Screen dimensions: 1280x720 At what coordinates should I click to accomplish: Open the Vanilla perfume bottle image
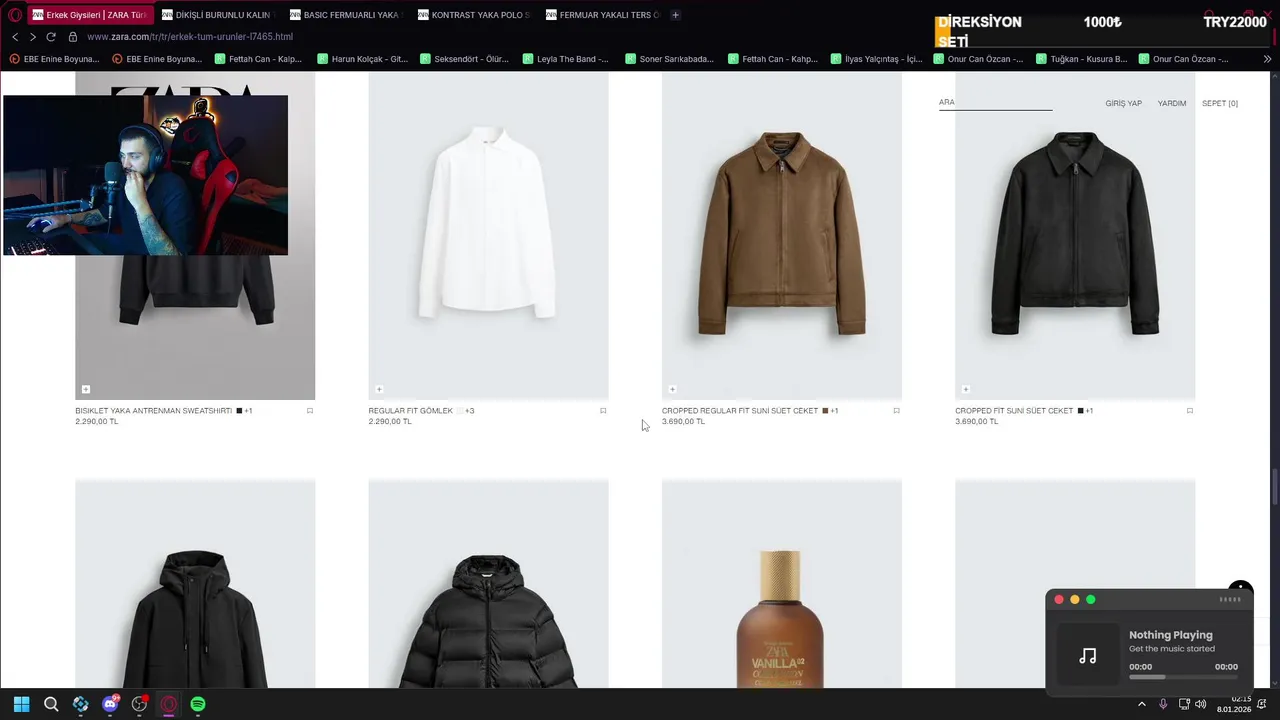(782, 584)
